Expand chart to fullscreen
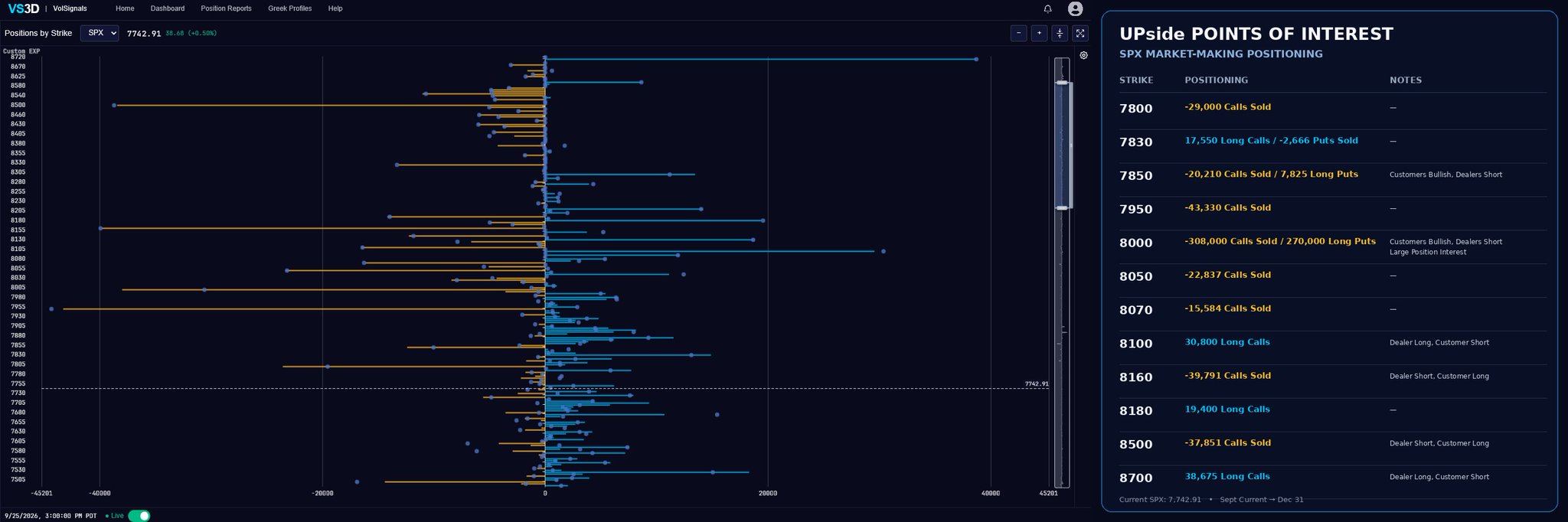The image size is (1568, 522). tap(1080, 33)
